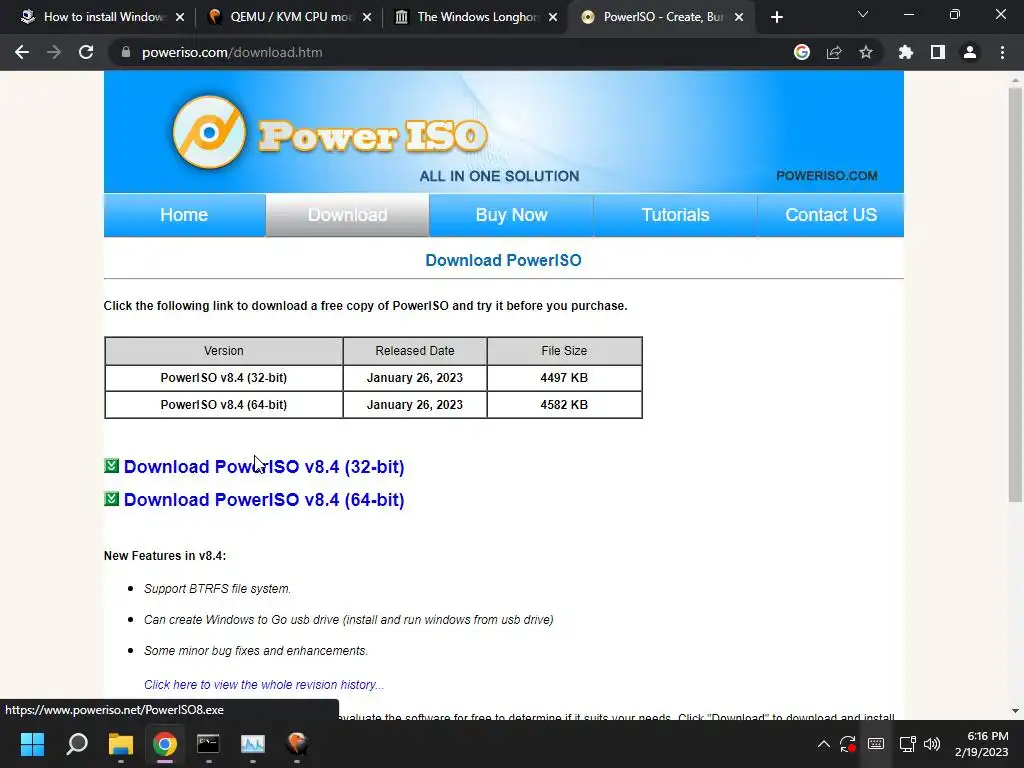Screen dimensions: 1024x768
Task: Click table cell 'PowerISO v8.4 (32-bit)'
Action: coord(223,377)
